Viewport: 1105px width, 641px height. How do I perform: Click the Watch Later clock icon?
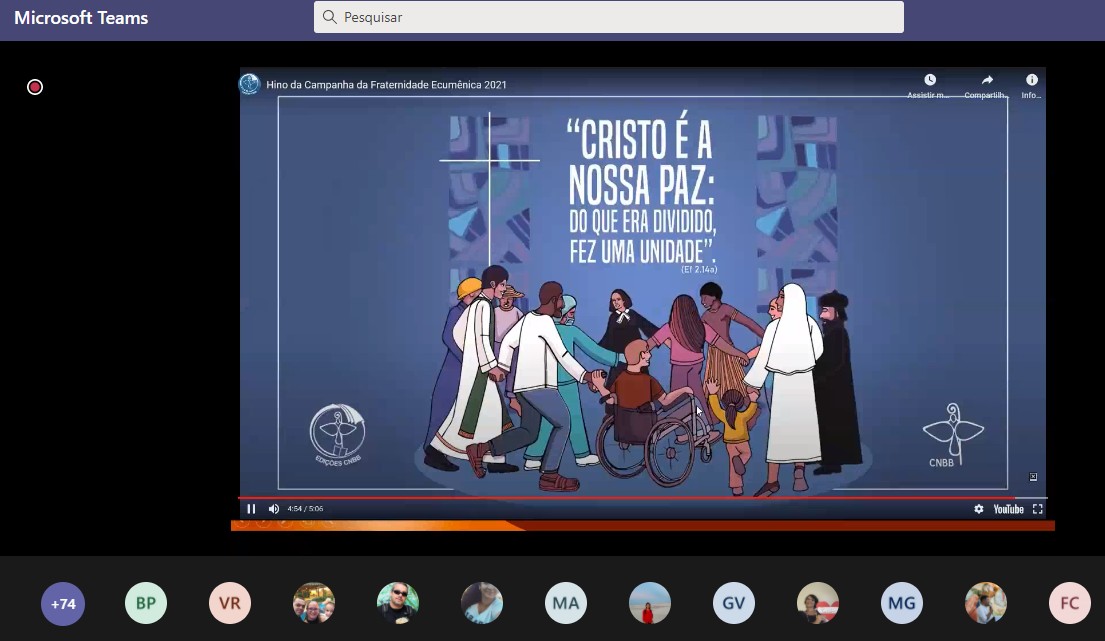point(929,81)
